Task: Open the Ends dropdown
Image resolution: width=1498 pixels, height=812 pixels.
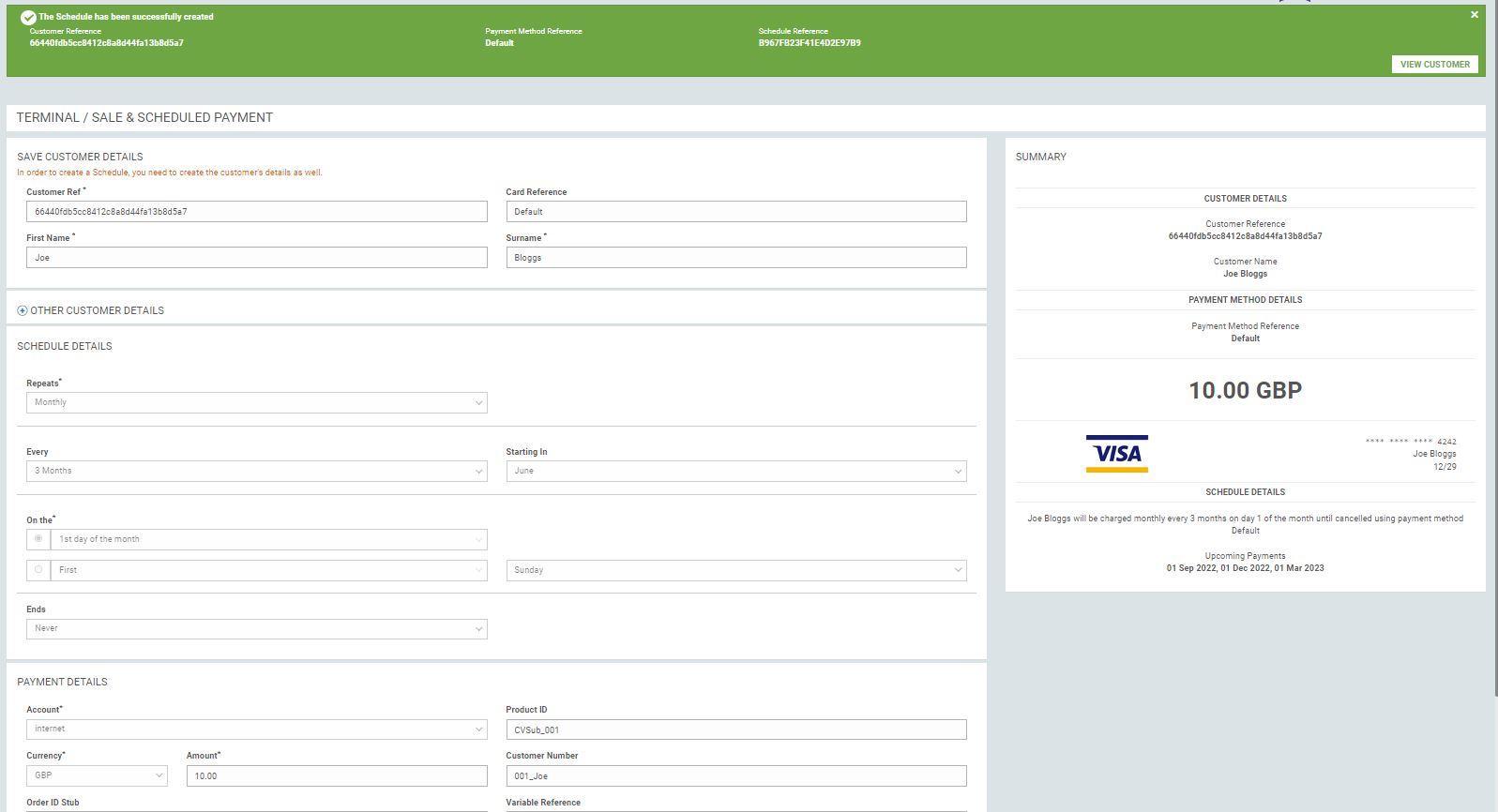Action: click(256, 628)
